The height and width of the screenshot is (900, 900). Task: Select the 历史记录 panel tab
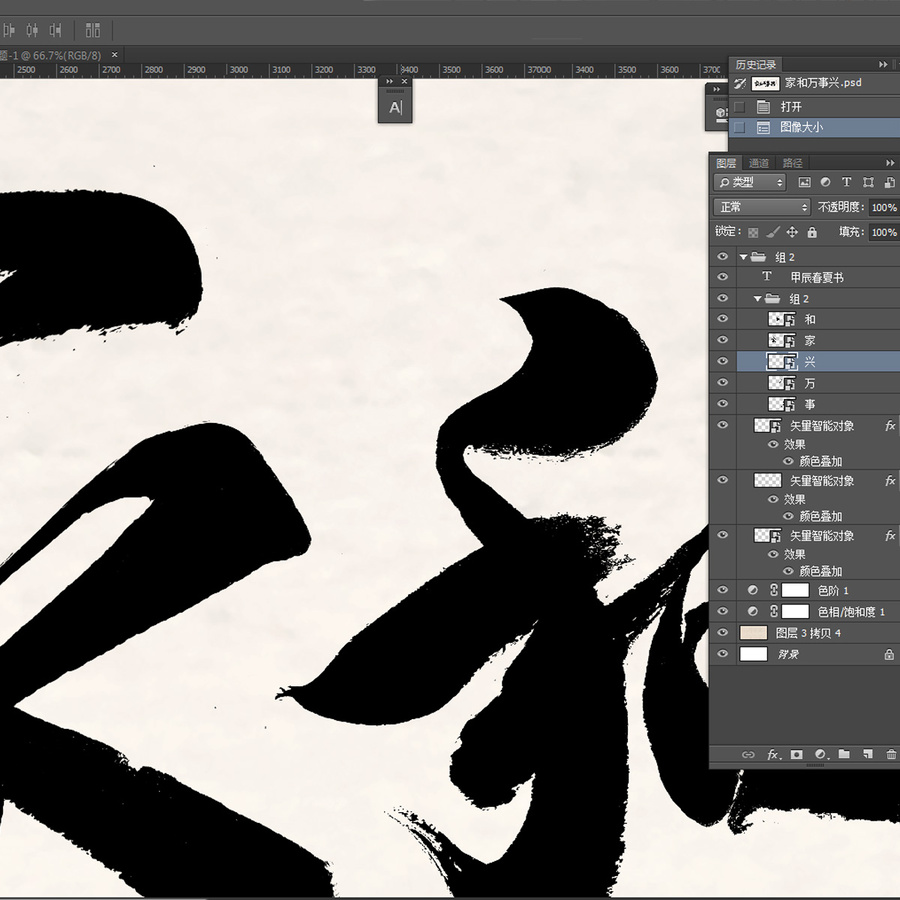coord(756,64)
